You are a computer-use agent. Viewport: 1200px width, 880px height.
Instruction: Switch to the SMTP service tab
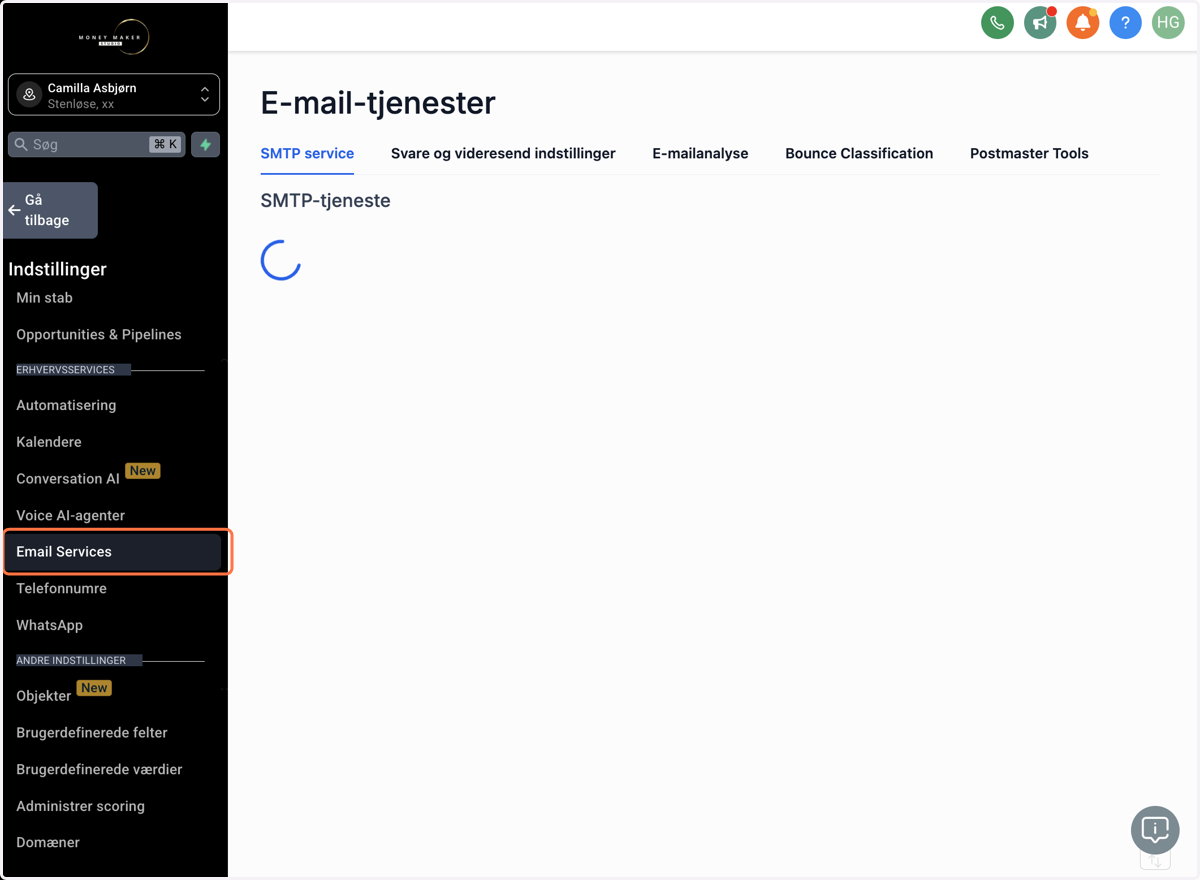click(307, 153)
